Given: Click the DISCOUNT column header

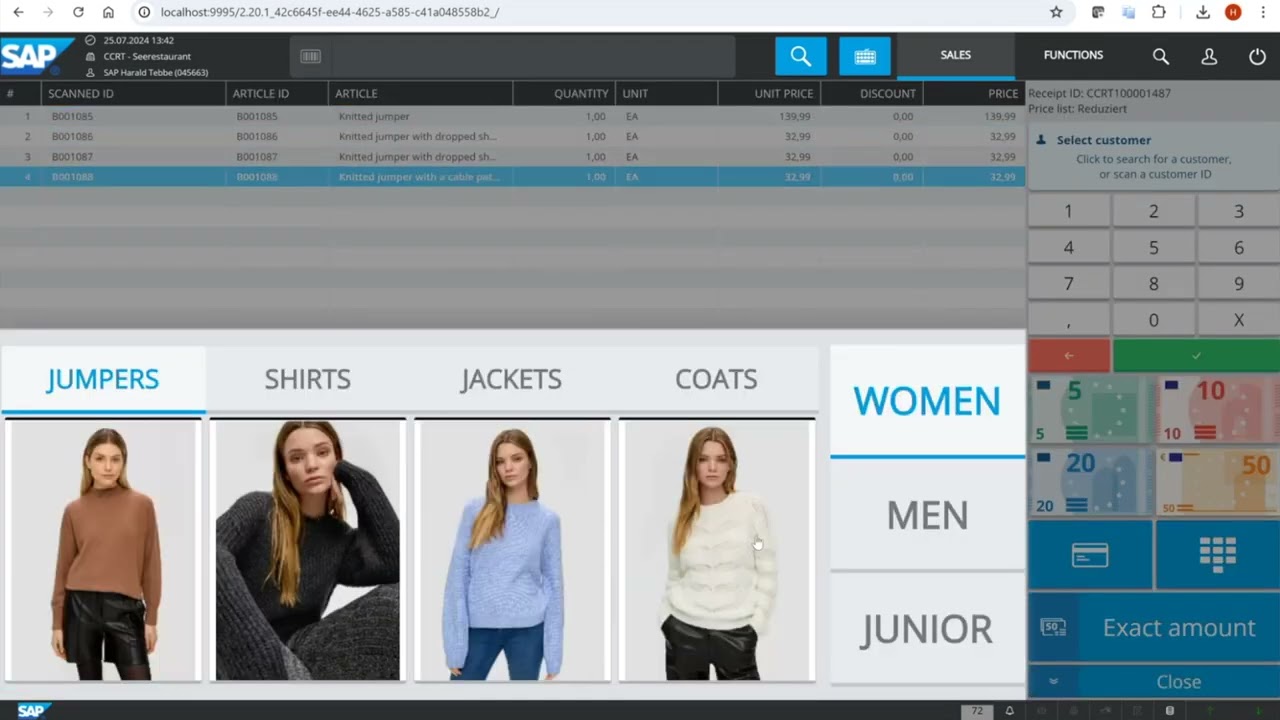Looking at the screenshot, I should tap(871, 93).
